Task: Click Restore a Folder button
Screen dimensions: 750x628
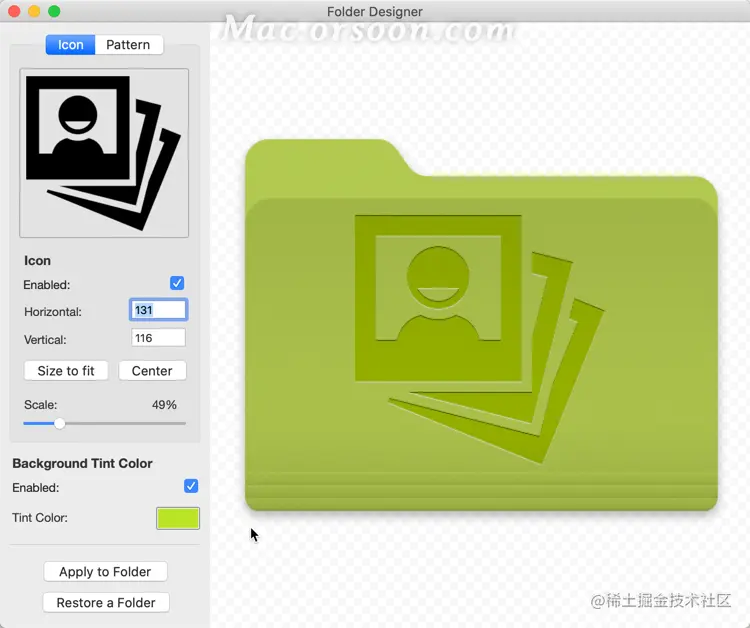Action: pos(106,603)
